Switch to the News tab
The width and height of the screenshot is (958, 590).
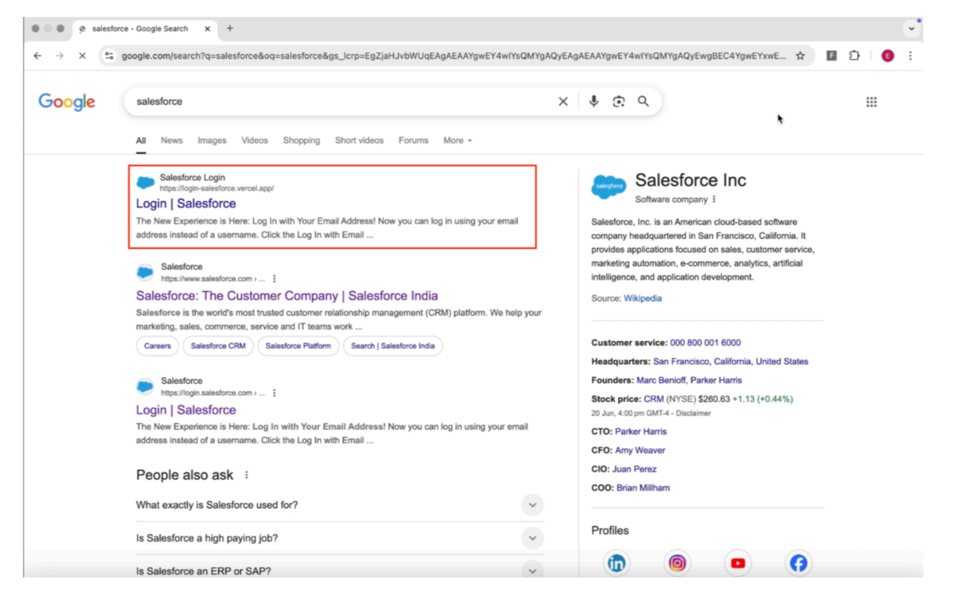[172, 140]
